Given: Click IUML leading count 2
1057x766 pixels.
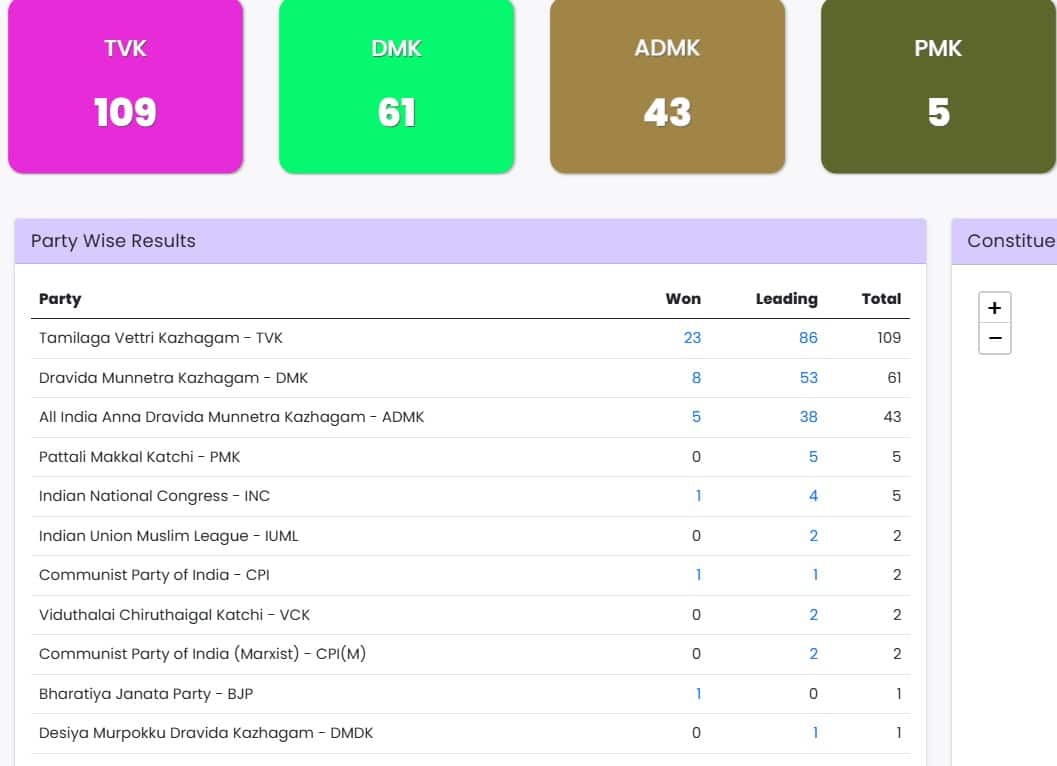Looking at the screenshot, I should tap(813, 535).
